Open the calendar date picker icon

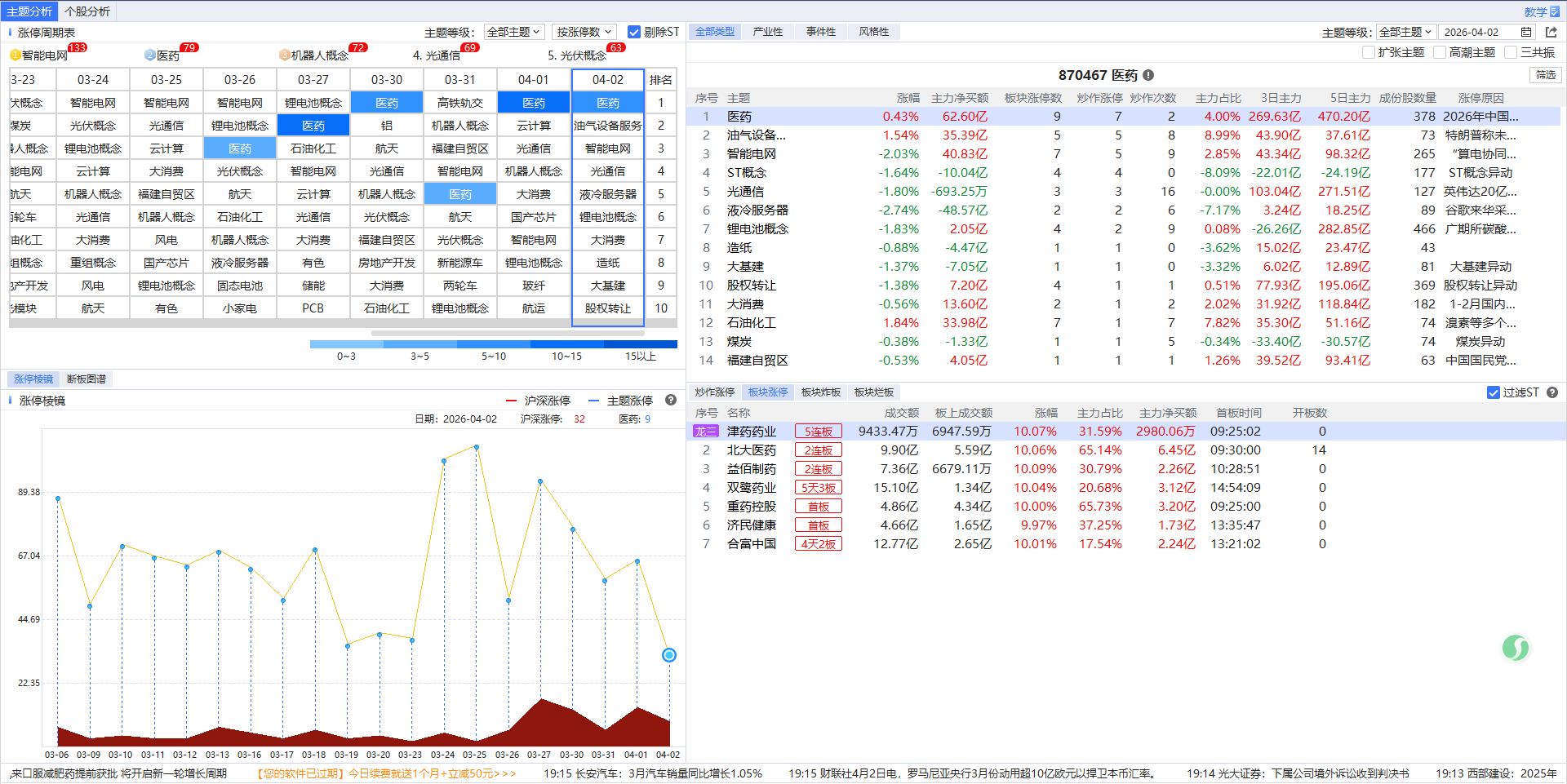pyautogui.click(x=1526, y=33)
